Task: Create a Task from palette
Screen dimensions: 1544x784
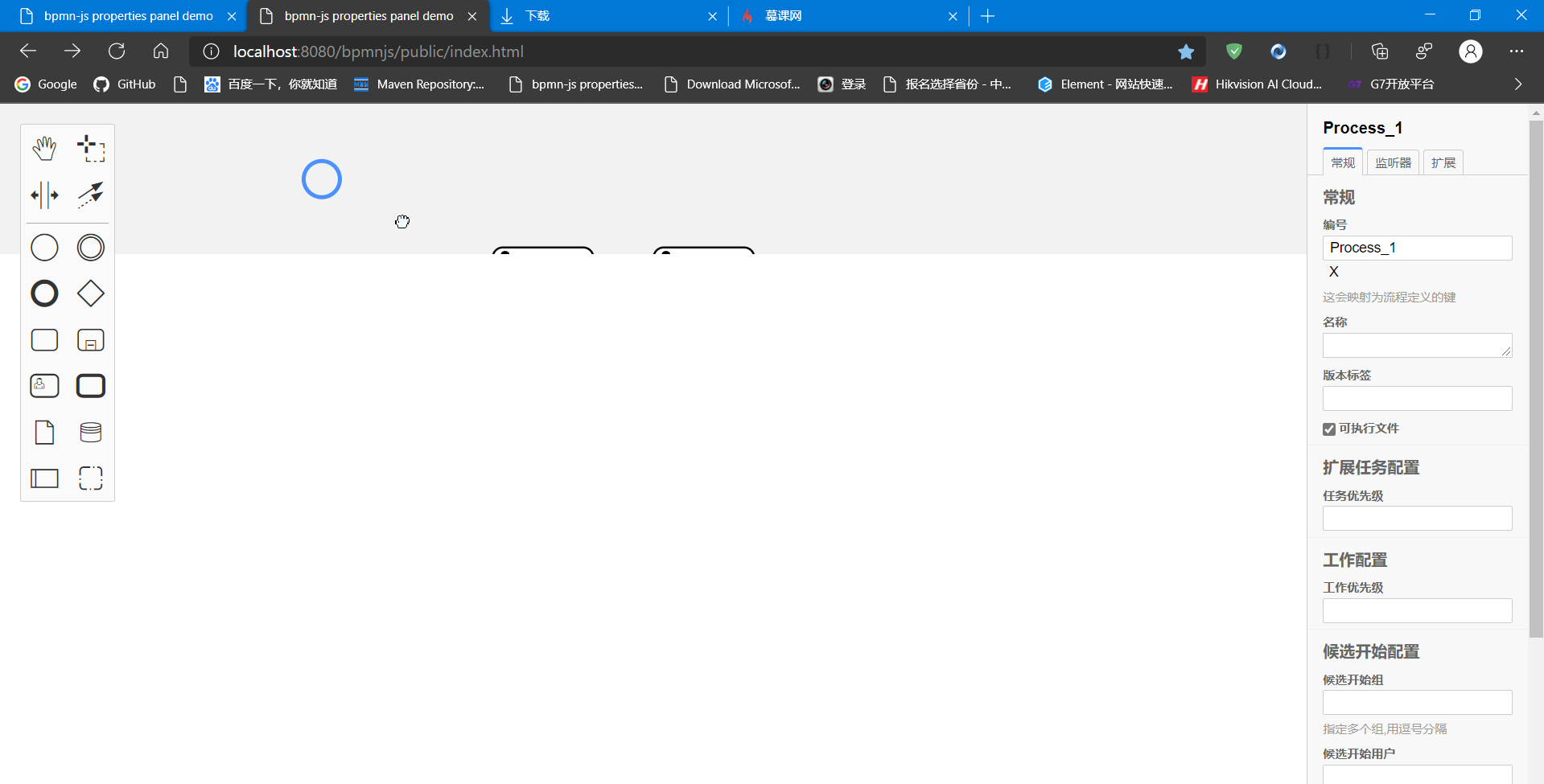Action: click(44, 340)
